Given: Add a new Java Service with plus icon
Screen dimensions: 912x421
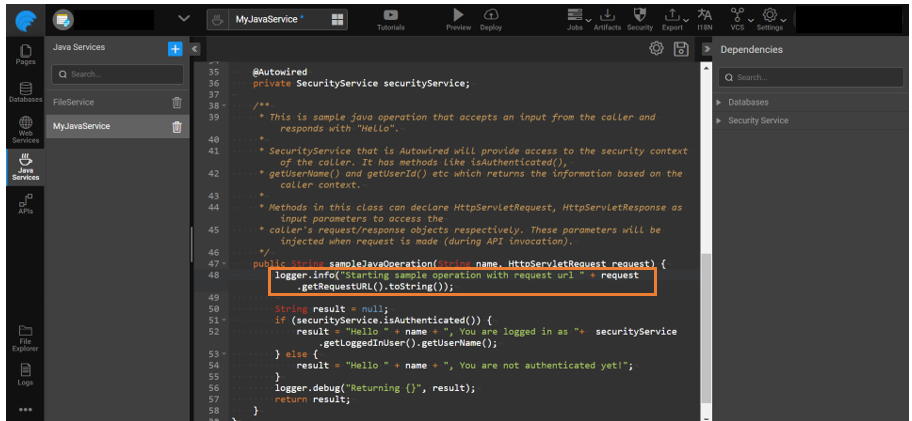Looking at the screenshot, I should tap(175, 48).
